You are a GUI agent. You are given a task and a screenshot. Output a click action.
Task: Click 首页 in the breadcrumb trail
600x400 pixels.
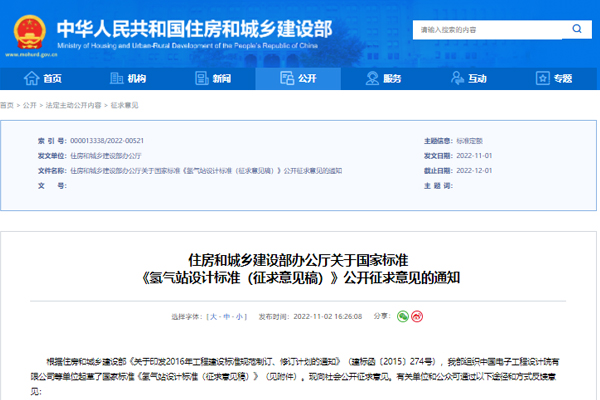click(x=7, y=105)
